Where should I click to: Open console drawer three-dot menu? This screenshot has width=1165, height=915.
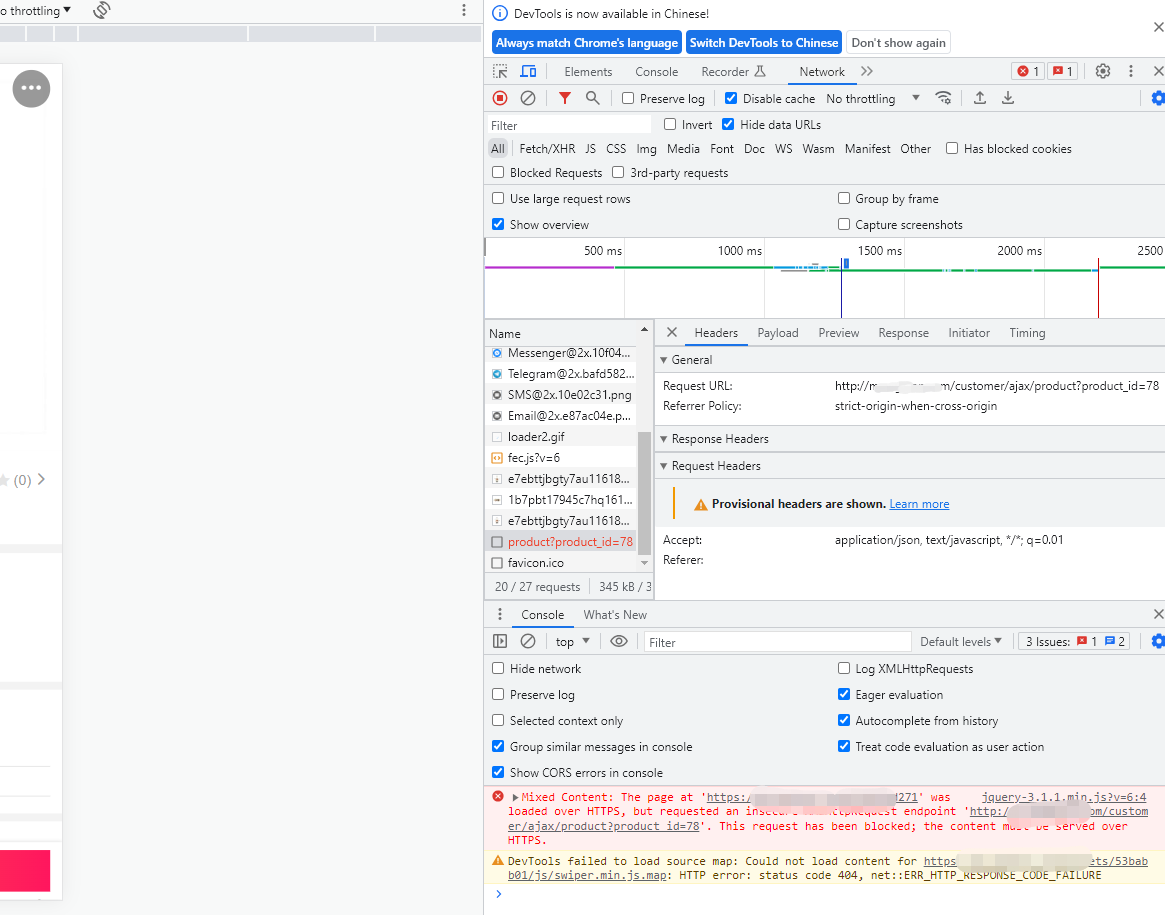[499, 614]
